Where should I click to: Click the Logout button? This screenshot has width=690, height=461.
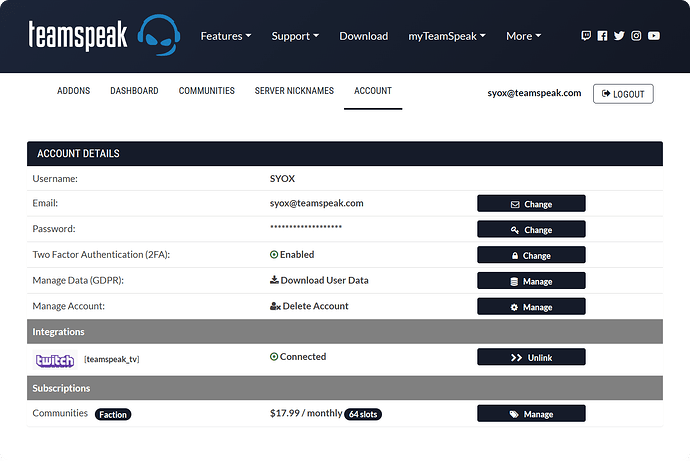(623, 94)
